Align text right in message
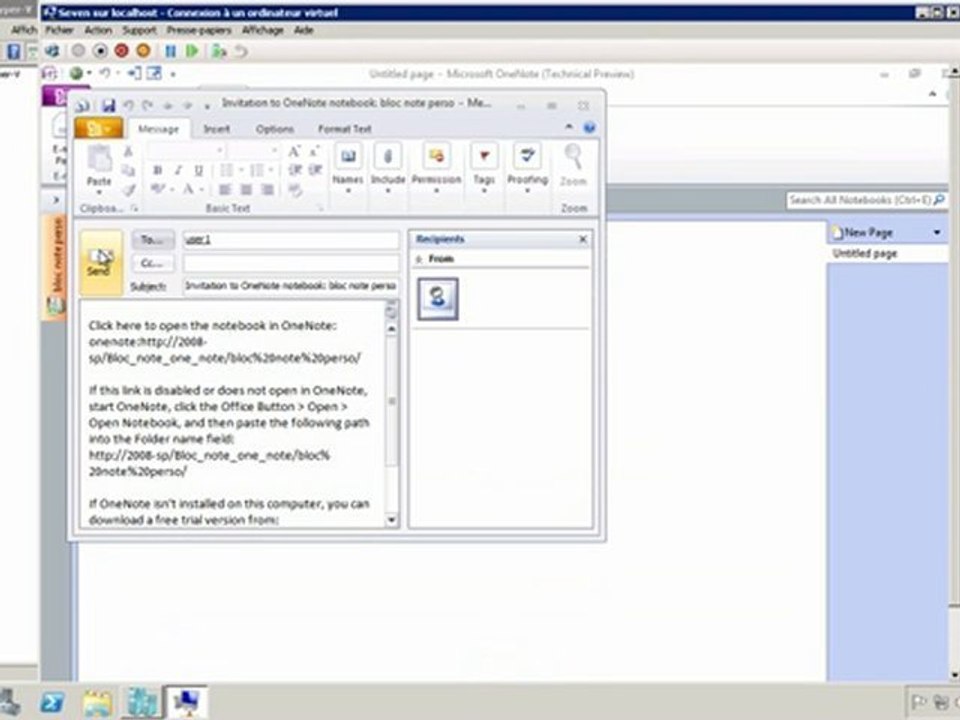This screenshot has height=720, width=960. pos(267,190)
